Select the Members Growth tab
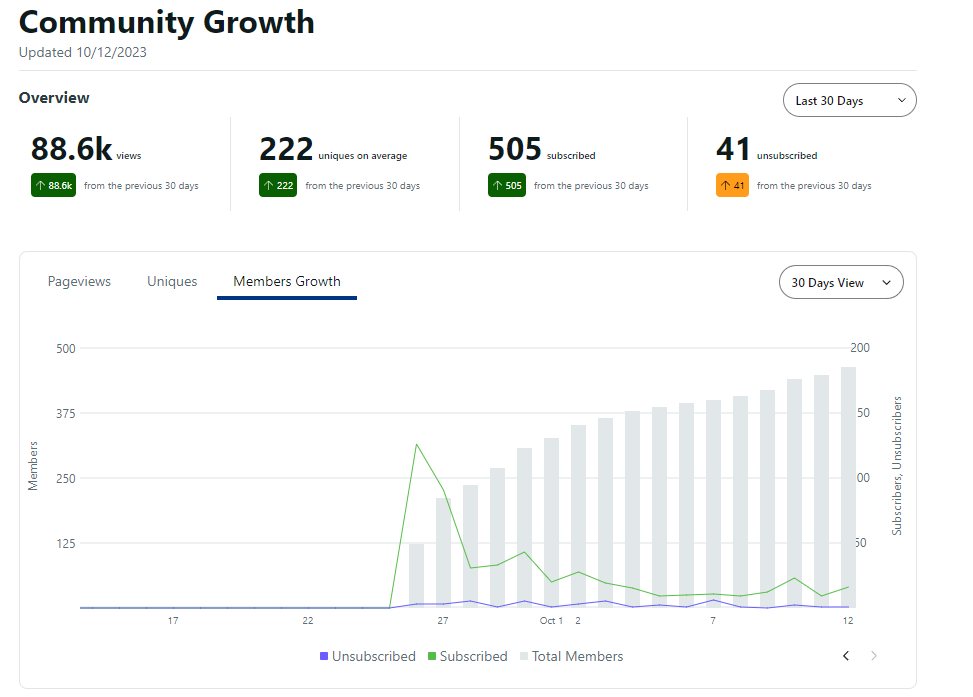973x697 pixels. click(x=287, y=281)
